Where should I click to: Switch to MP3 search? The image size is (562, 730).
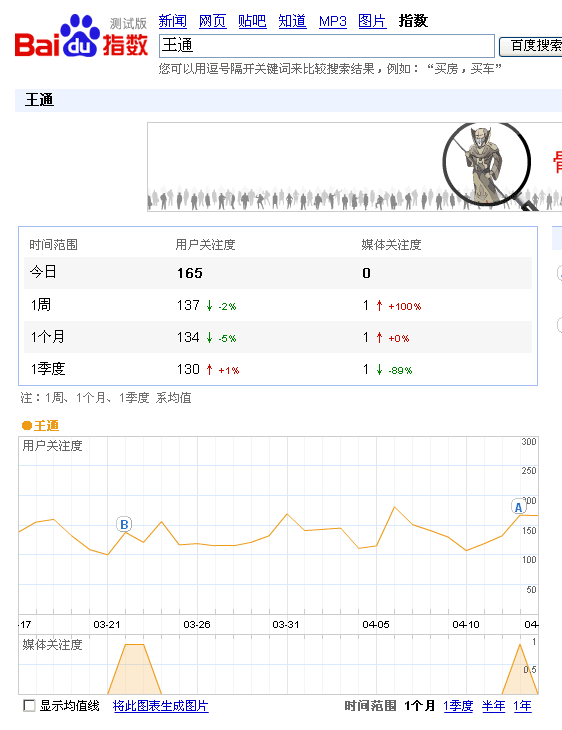point(332,21)
